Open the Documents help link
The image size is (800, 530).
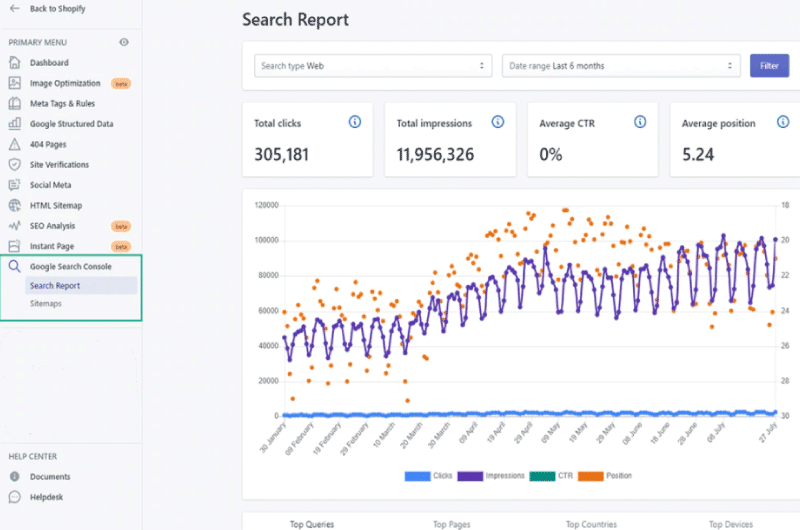50,476
